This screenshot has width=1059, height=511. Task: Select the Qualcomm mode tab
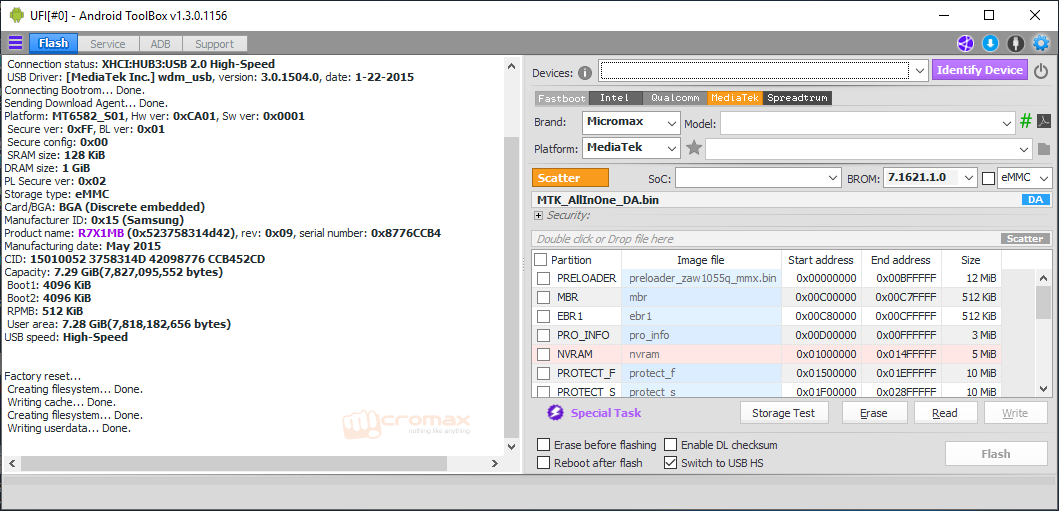tap(675, 98)
